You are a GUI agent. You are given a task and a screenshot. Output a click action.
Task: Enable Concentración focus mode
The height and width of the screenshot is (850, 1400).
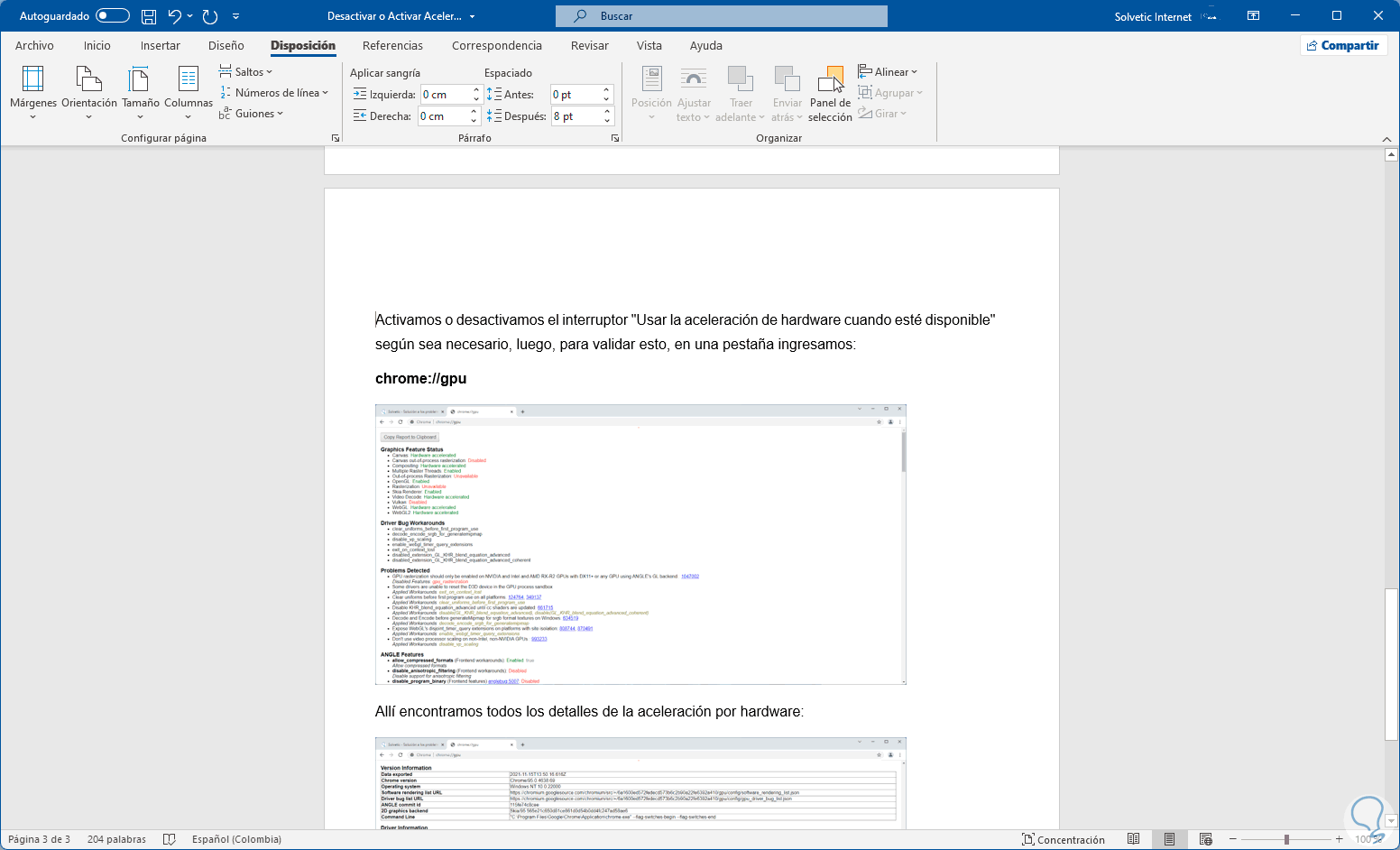click(x=1063, y=839)
